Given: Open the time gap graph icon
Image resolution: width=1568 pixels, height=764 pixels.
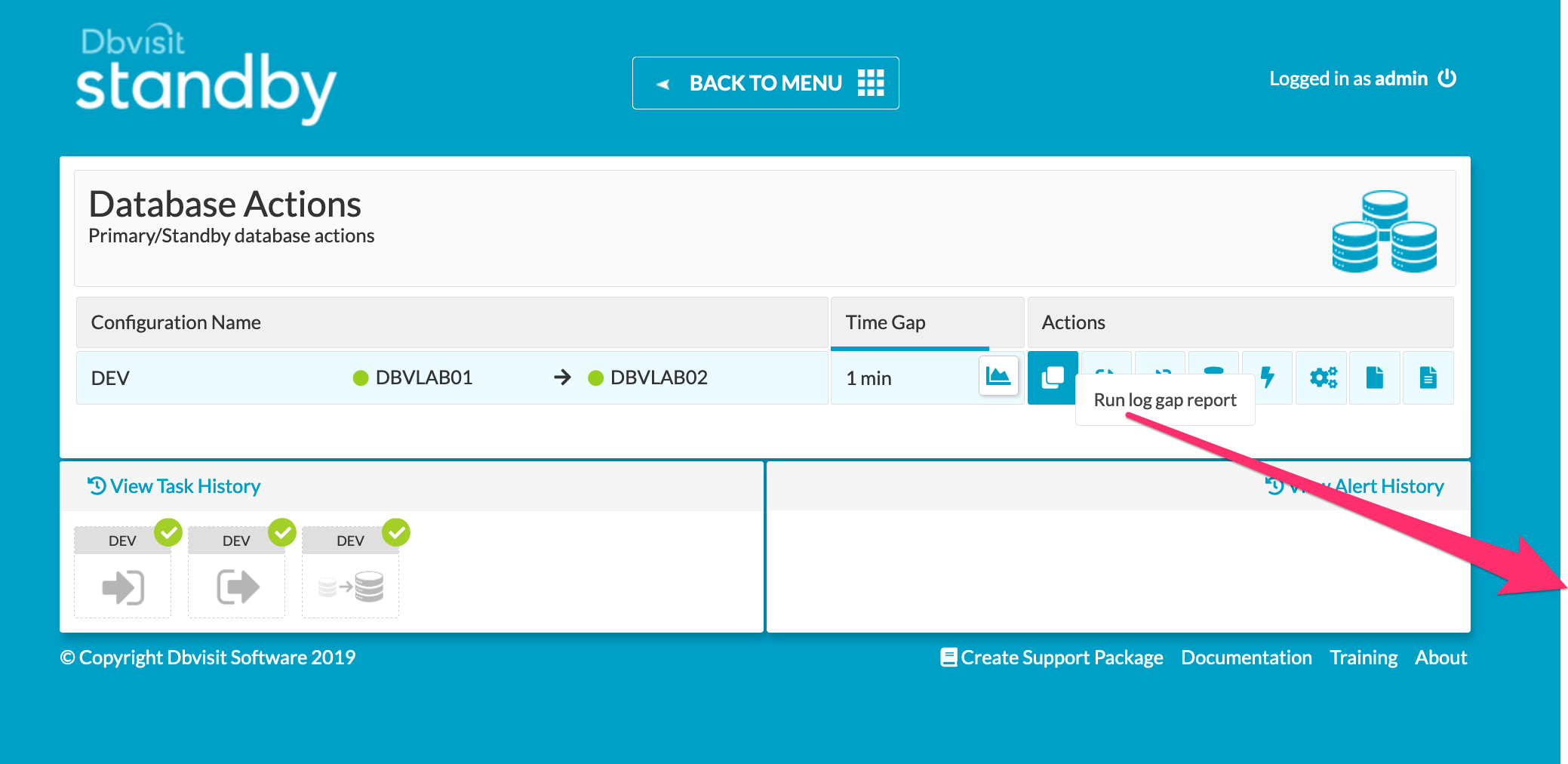Looking at the screenshot, I should coord(998,376).
